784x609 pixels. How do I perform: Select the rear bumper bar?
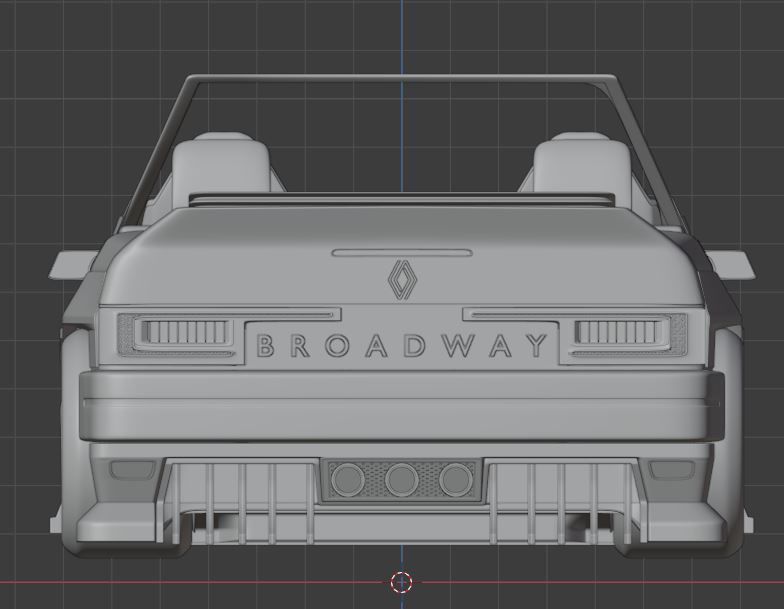[x=402, y=406]
